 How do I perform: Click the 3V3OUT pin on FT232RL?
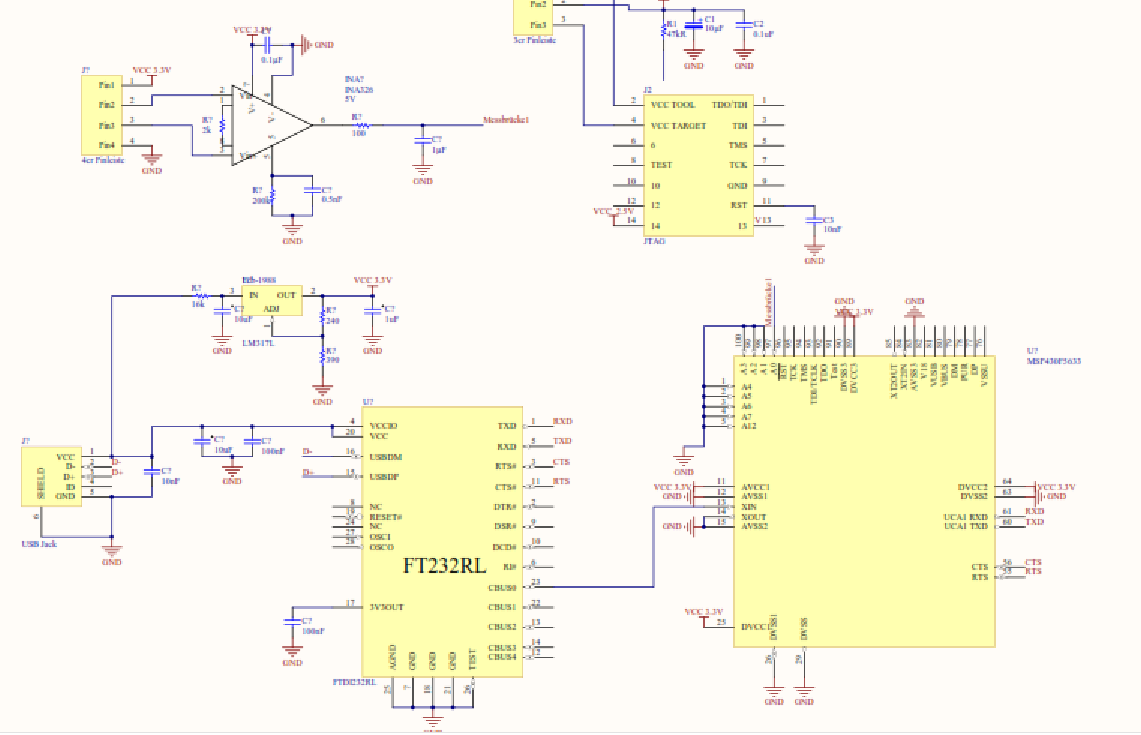[386, 606]
